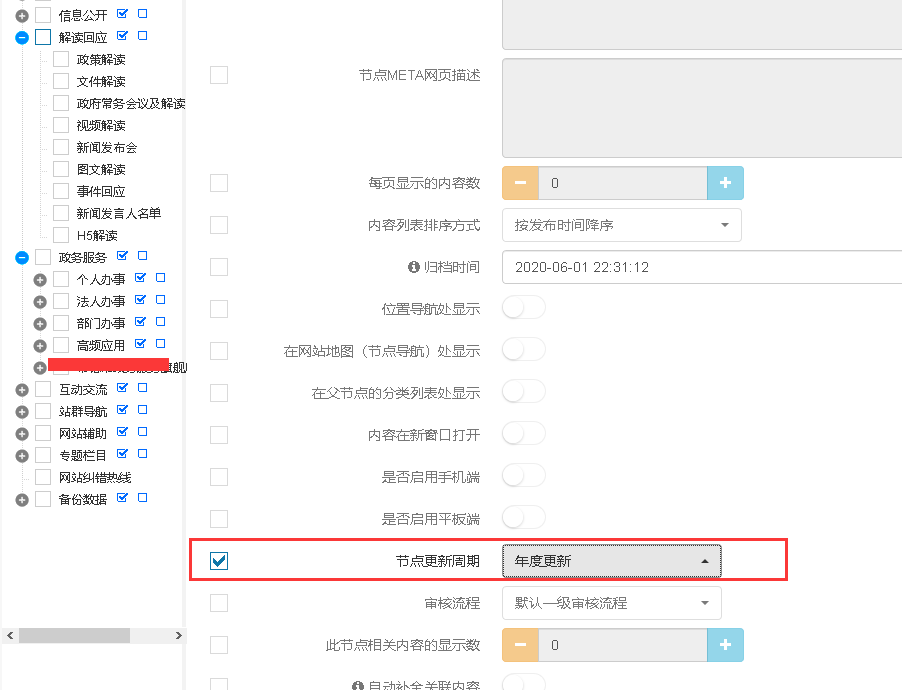Toggle the 是否启用手机端 switch
Image resolution: width=902 pixels, height=690 pixels.
[523, 476]
